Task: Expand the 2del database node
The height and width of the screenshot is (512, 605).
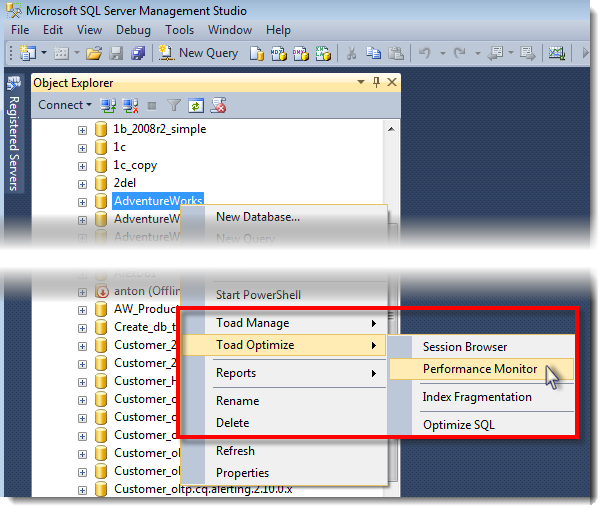Action: 82,184
